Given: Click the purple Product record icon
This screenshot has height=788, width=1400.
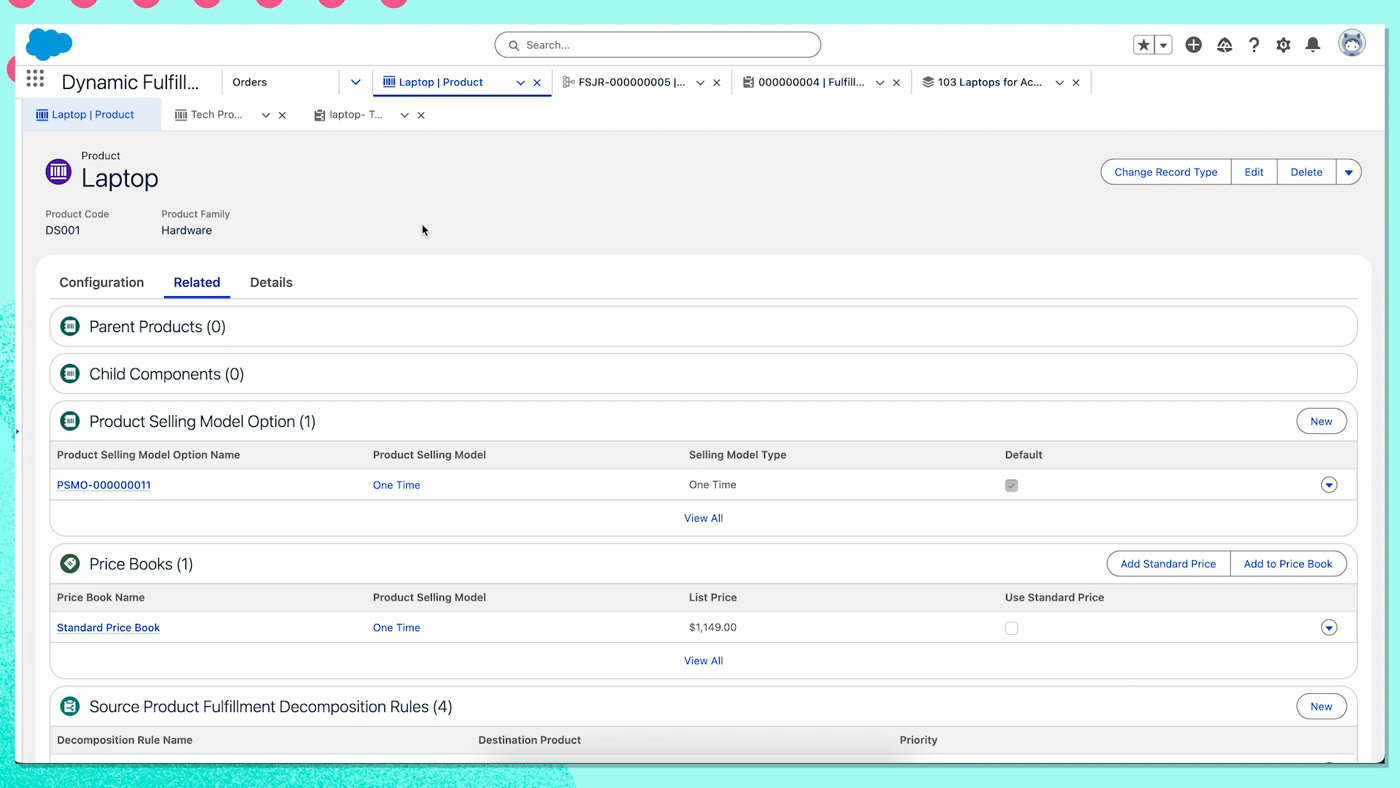Looking at the screenshot, I should tap(59, 172).
